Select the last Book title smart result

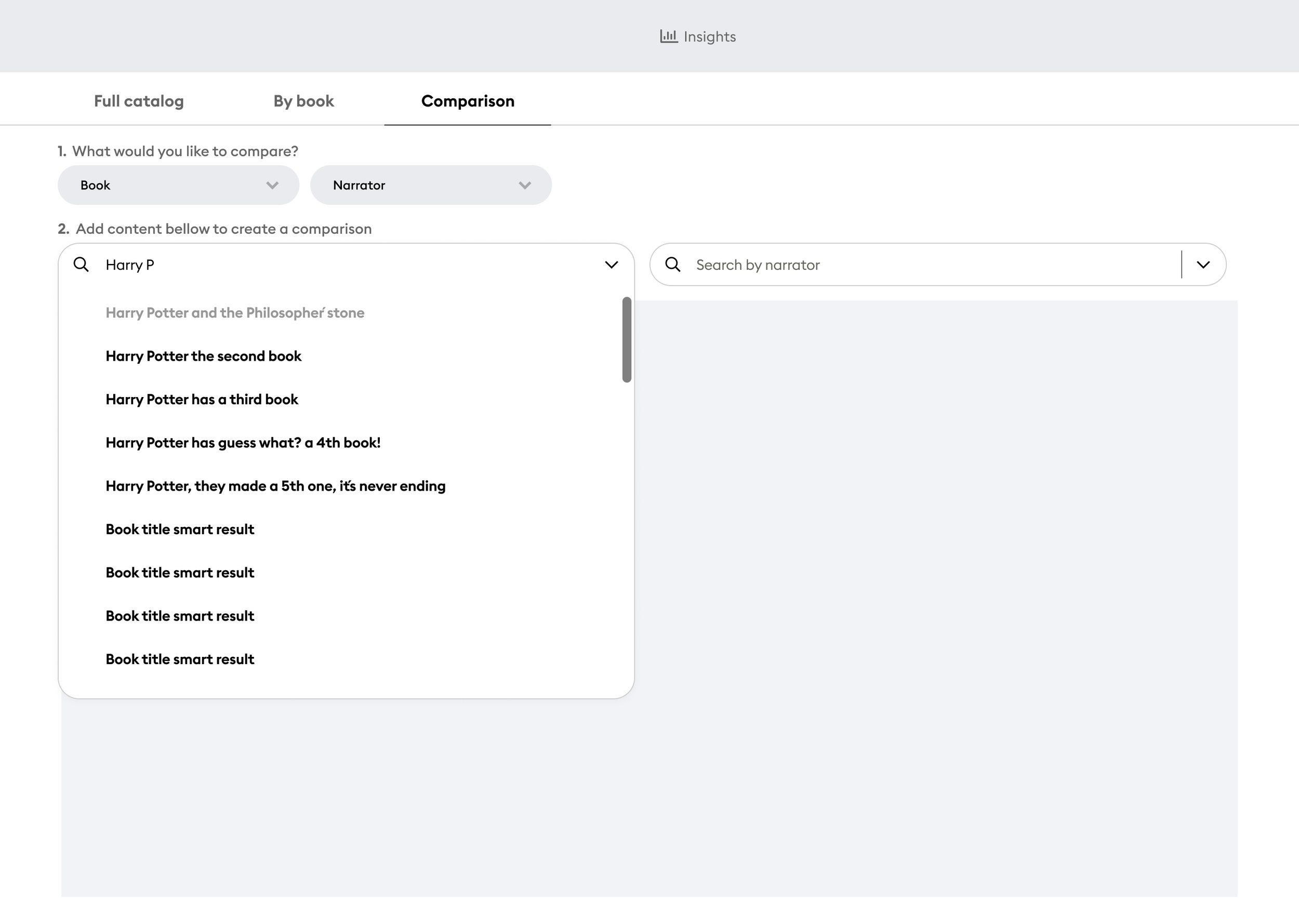click(x=180, y=659)
